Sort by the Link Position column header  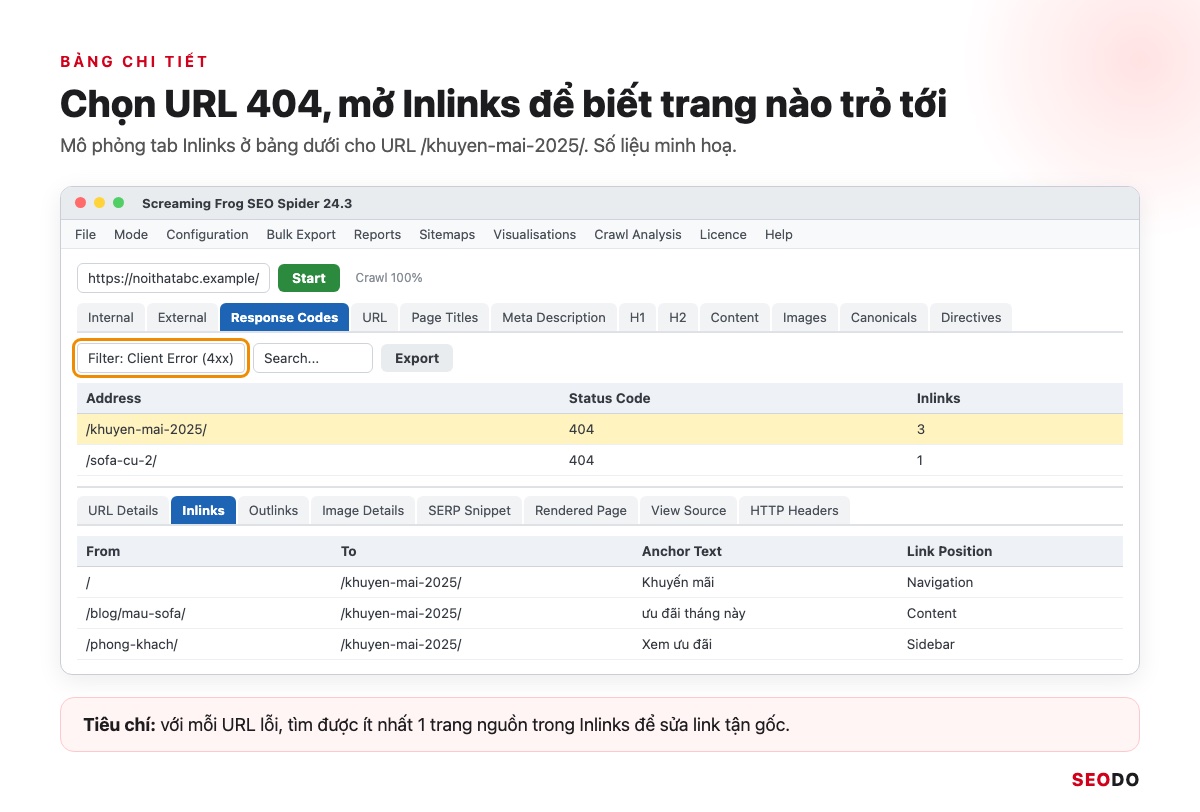click(950, 551)
